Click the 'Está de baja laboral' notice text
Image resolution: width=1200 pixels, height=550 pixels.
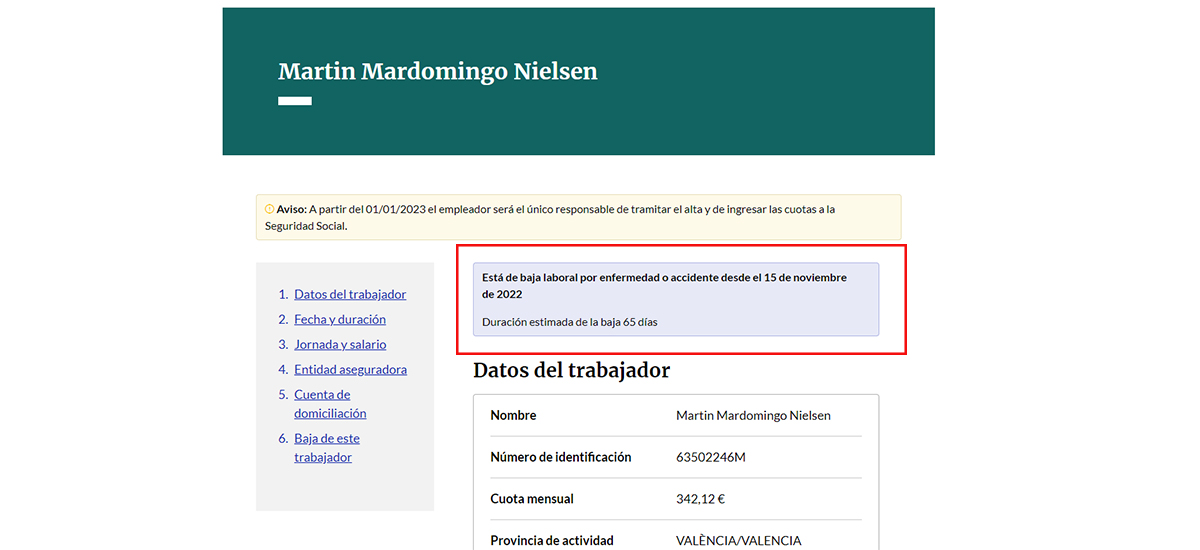coord(664,285)
